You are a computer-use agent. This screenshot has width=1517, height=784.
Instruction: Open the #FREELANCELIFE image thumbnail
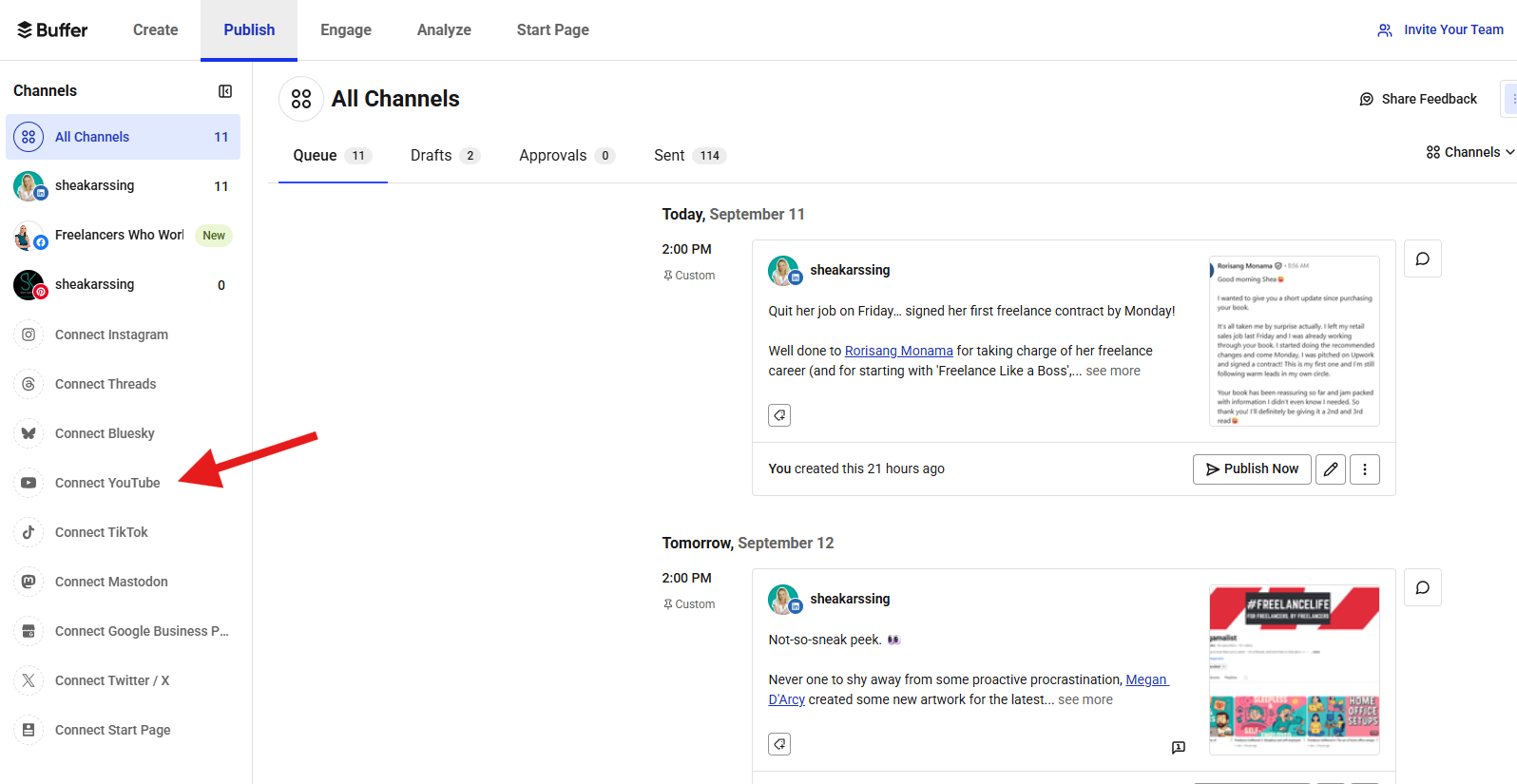(x=1295, y=670)
